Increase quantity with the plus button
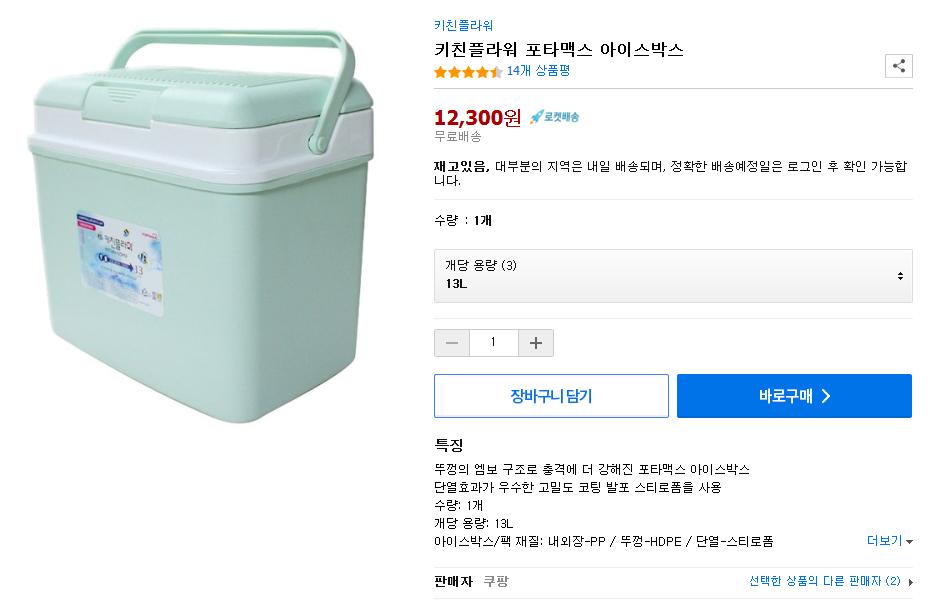935x603 pixels. 536,343
